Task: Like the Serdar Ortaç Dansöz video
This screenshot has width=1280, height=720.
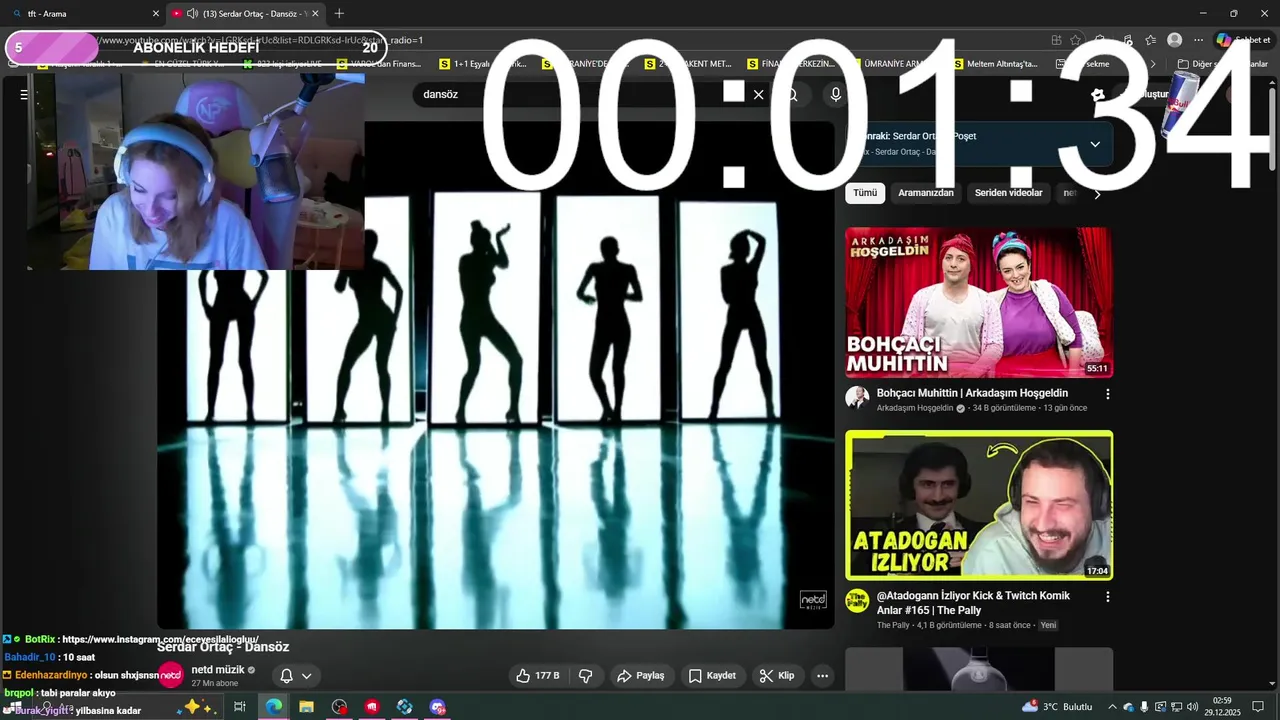Action: (538, 676)
